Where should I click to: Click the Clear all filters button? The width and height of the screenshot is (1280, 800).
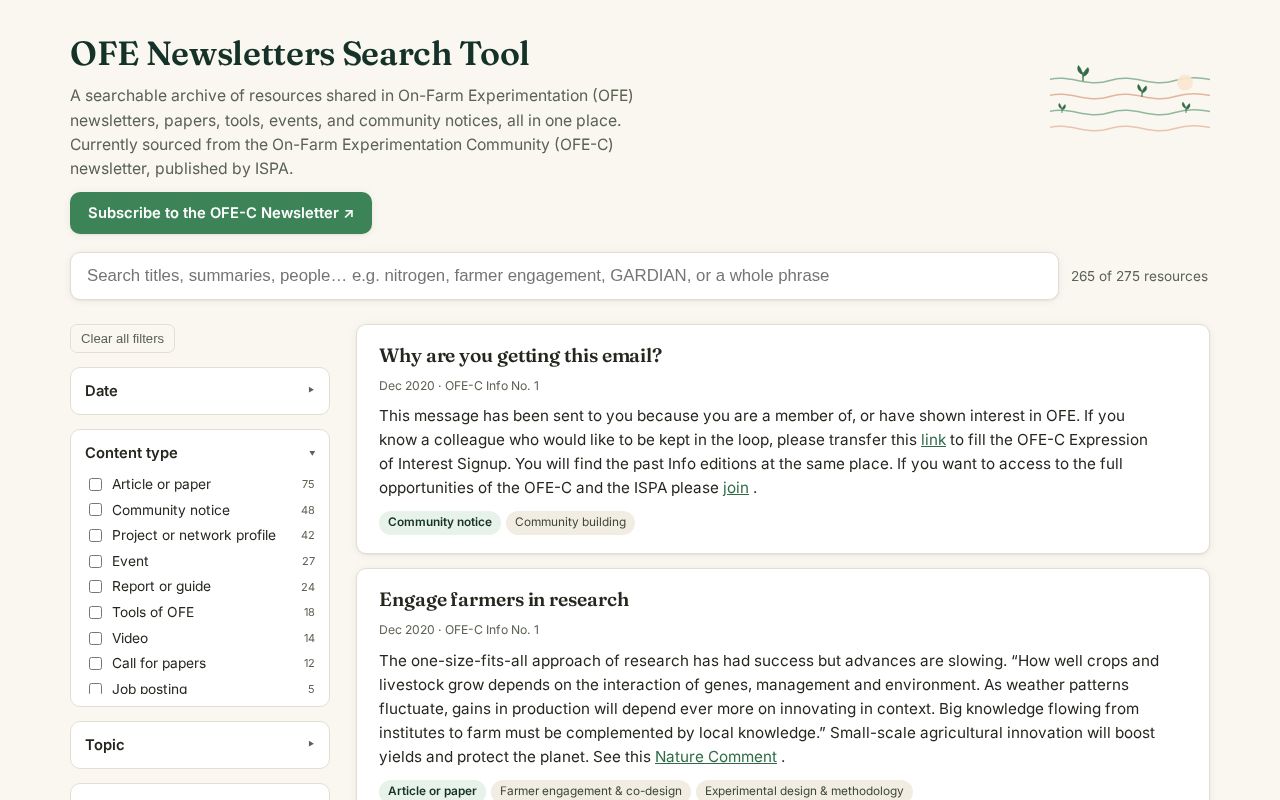122,338
